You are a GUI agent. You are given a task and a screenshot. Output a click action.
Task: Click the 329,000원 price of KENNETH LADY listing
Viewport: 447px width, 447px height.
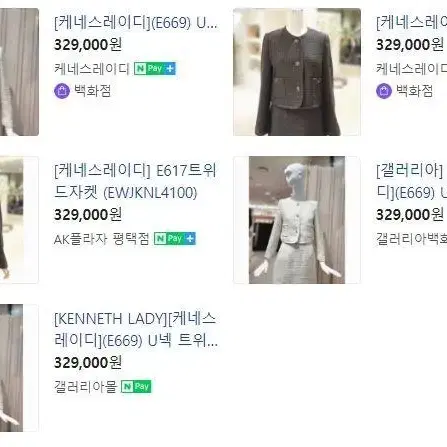(88, 363)
